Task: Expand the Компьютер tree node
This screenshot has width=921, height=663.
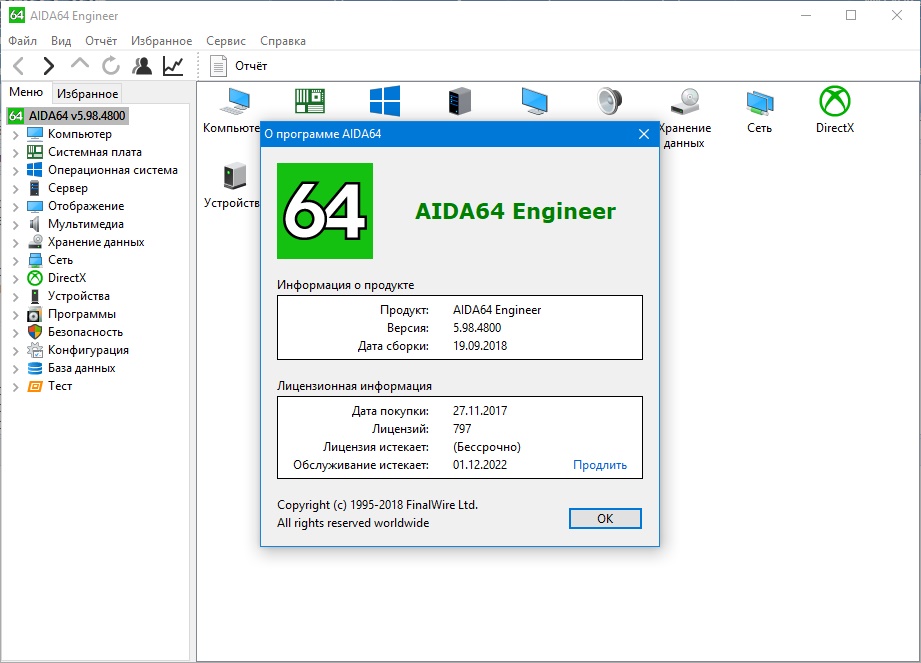Action: tap(15, 134)
